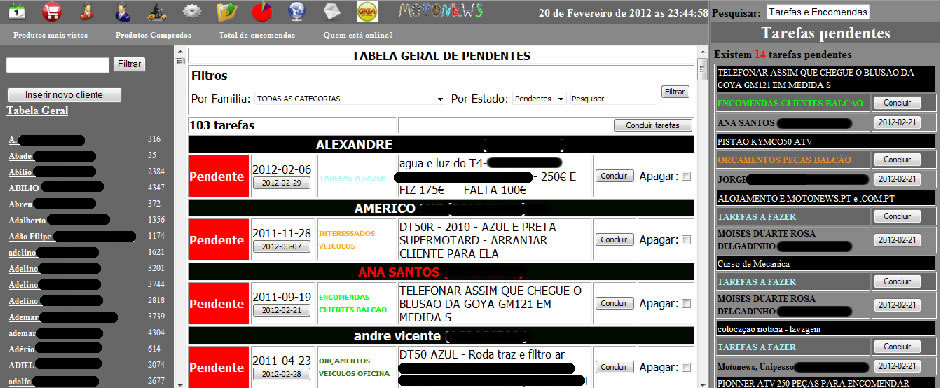The height and width of the screenshot is (388, 940).
Task: Click the white envelope mail icon
Action: click(332, 11)
